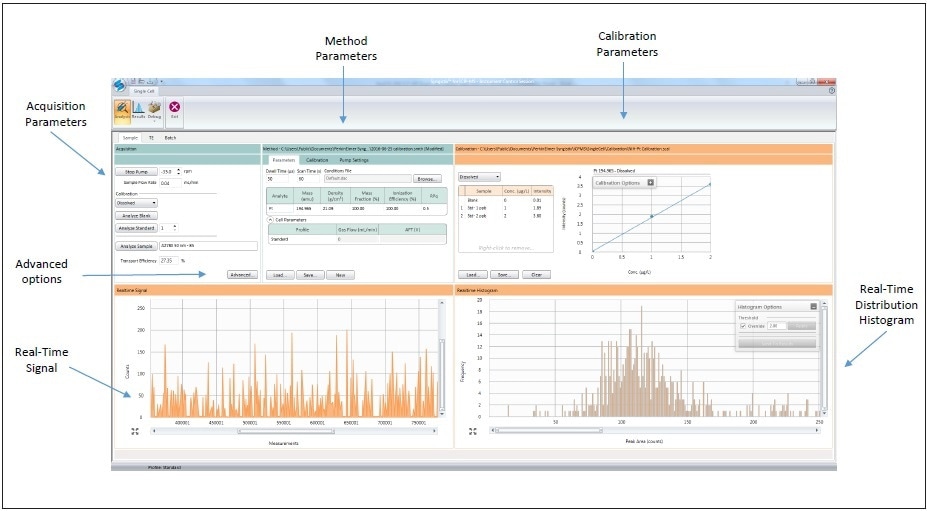Click Browse for conditions file
927x511 pixels.
pyautogui.click(x=427, y=179)
